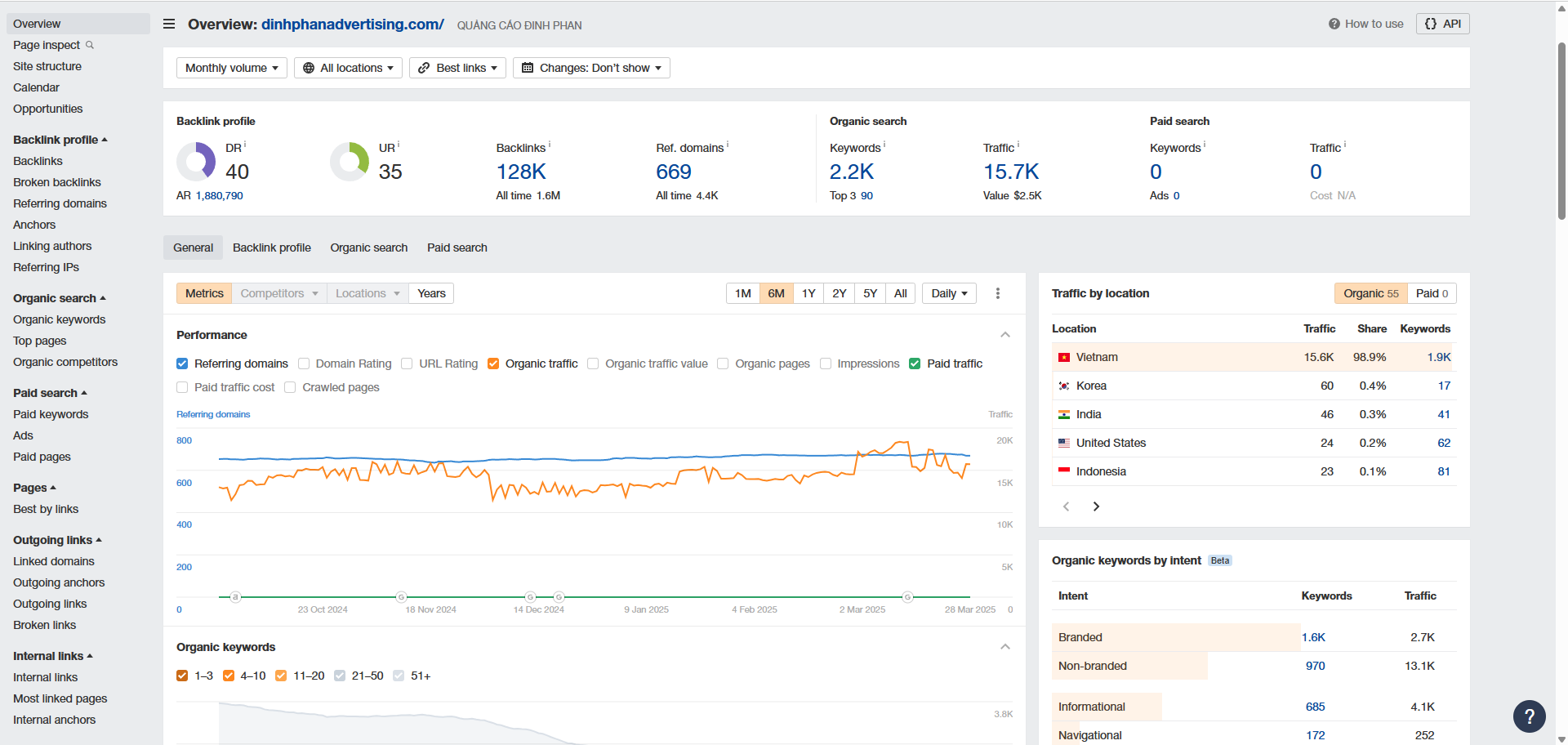Open the chart three-dot options menu

(998, 293)
